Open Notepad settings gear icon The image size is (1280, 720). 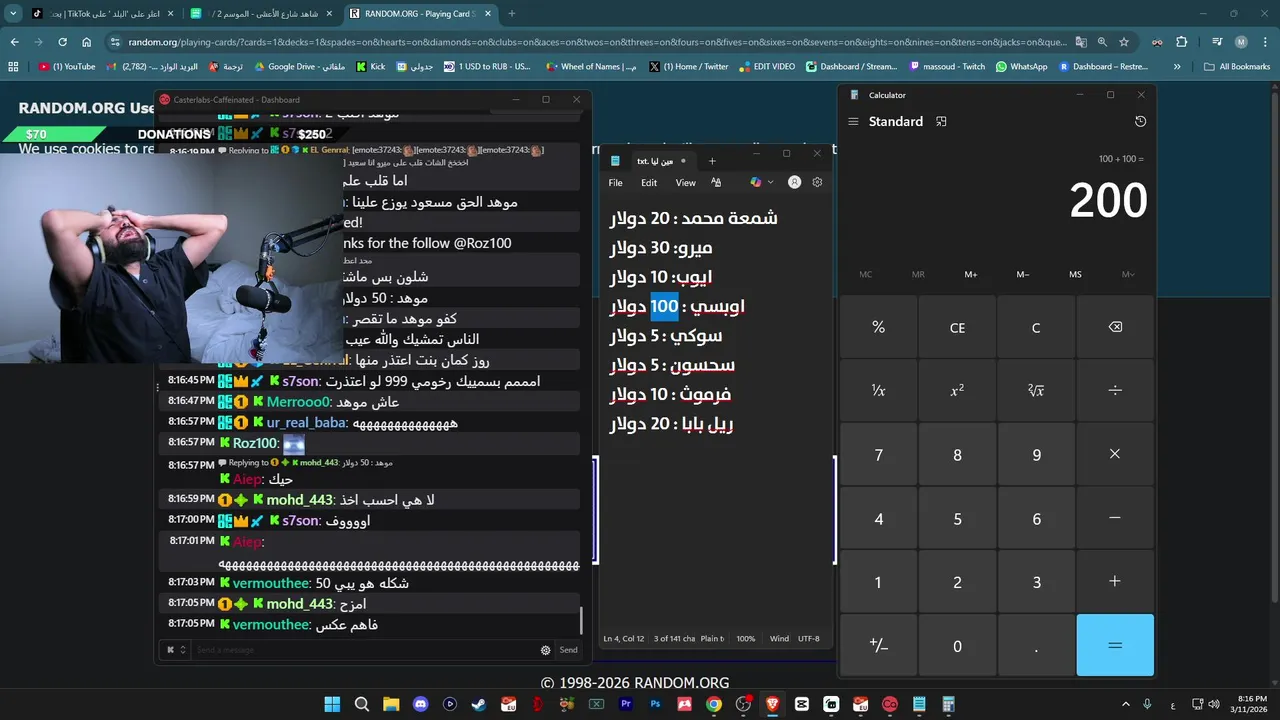(x=817, y=183)
